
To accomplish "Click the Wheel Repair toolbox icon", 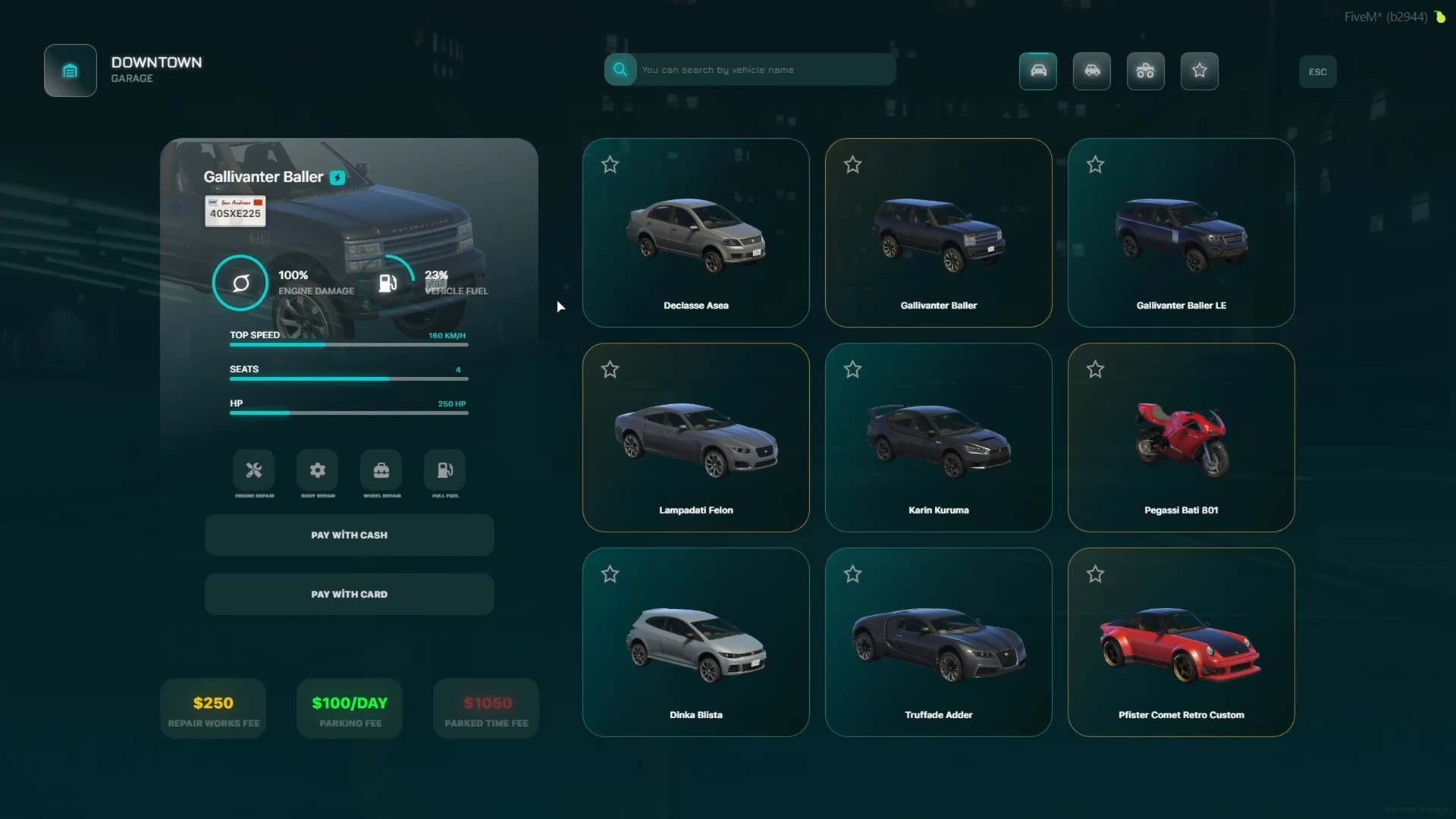I will tap(381, 470).
